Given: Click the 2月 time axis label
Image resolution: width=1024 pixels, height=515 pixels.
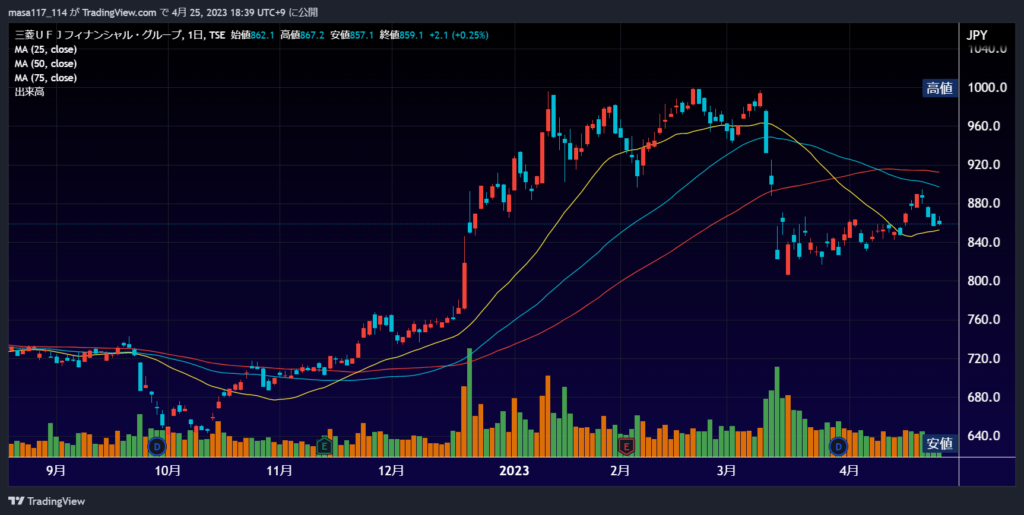Looking at the screenshot, I should pos(620,471).
